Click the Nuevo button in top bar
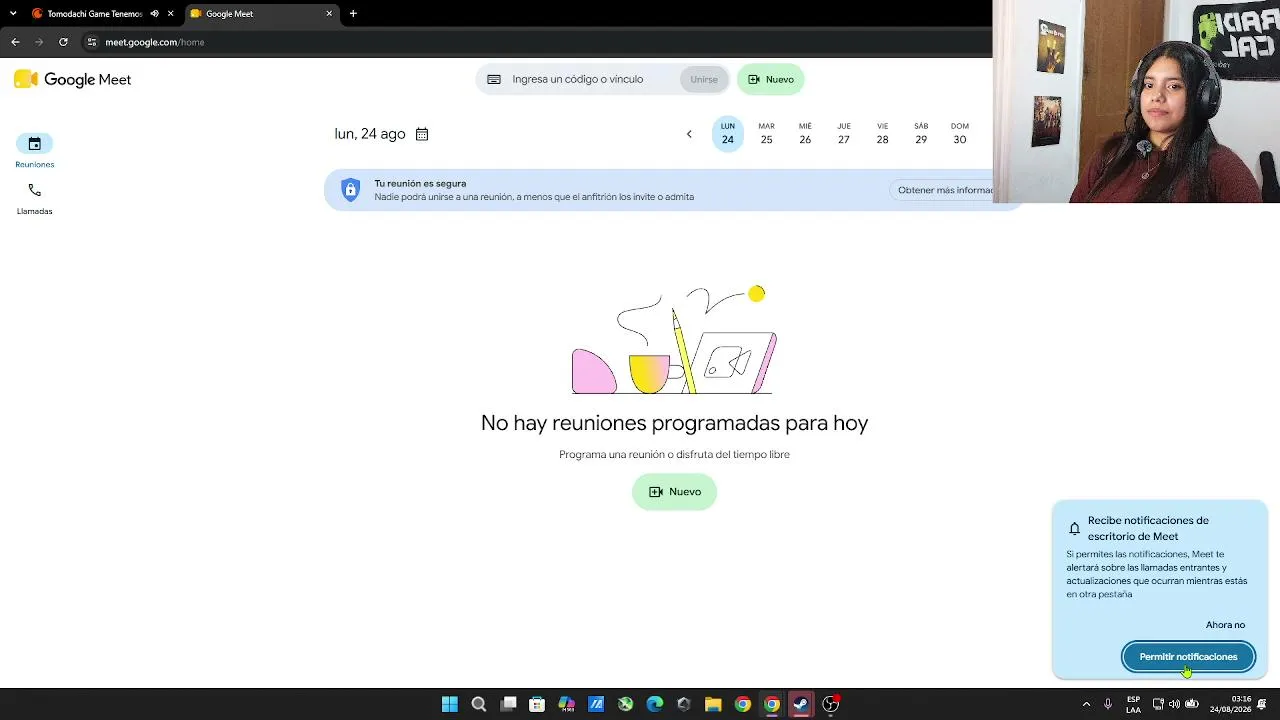The image size is (1280, 720). (770, 79)
